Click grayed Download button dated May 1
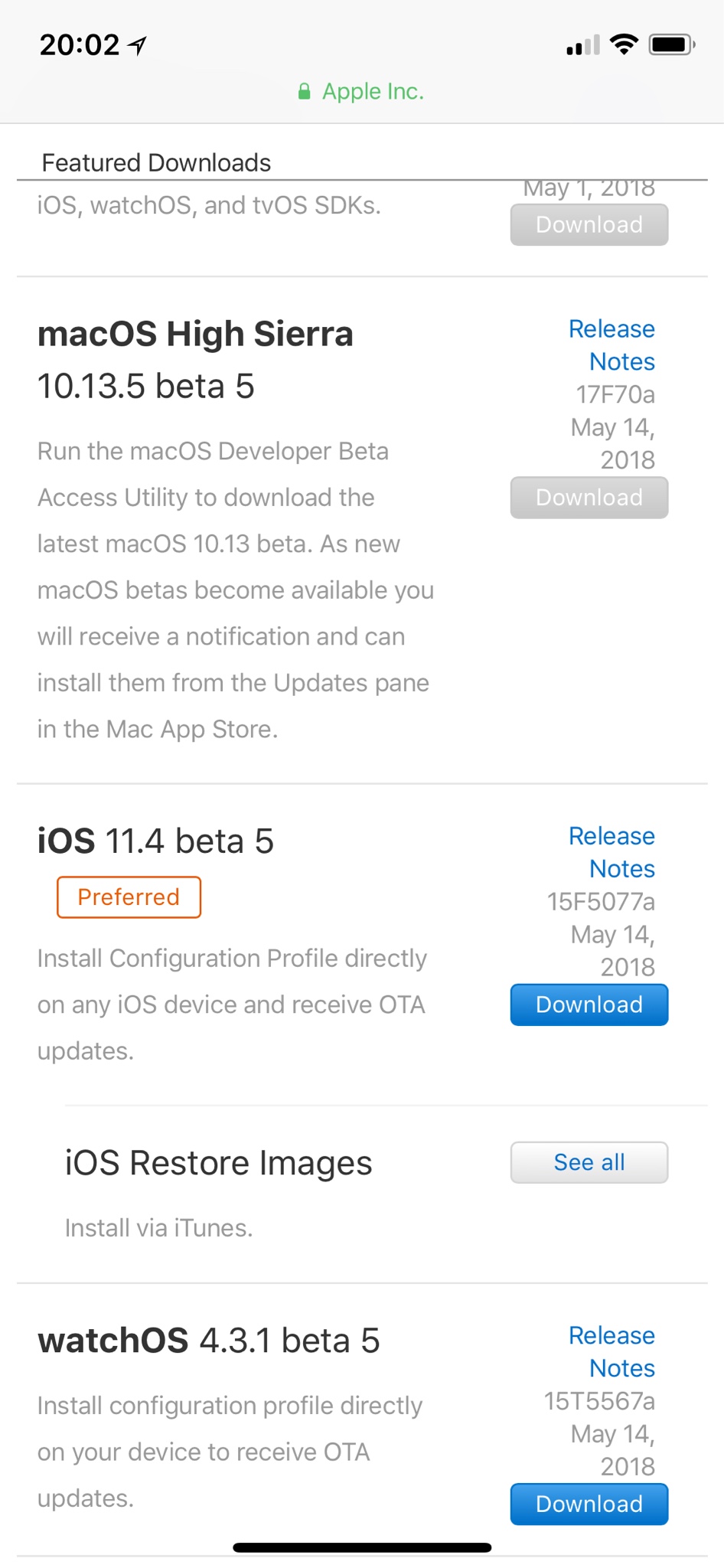724x1568 pixels. (589, 224)
